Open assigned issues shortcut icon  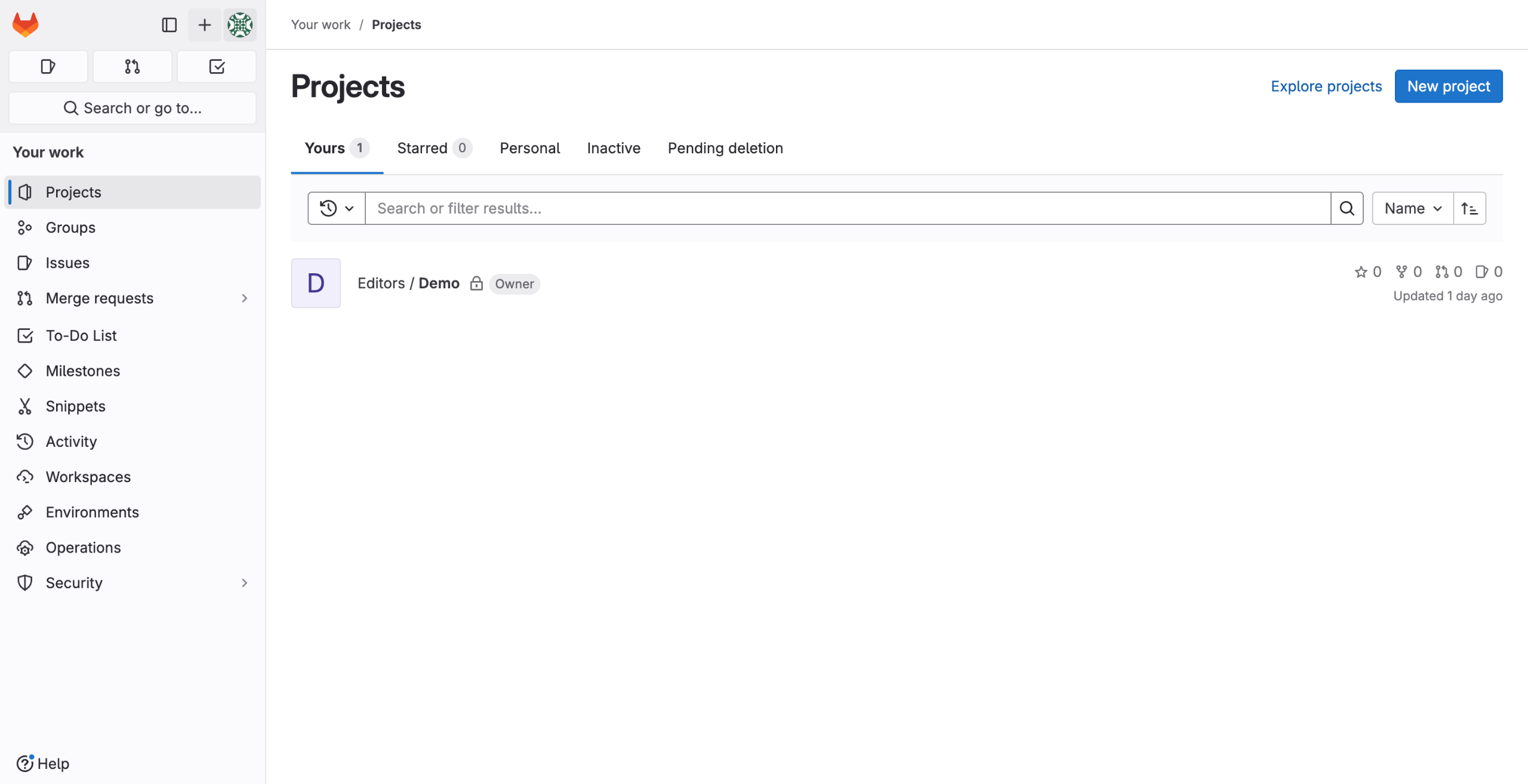(x=48, y=66)
